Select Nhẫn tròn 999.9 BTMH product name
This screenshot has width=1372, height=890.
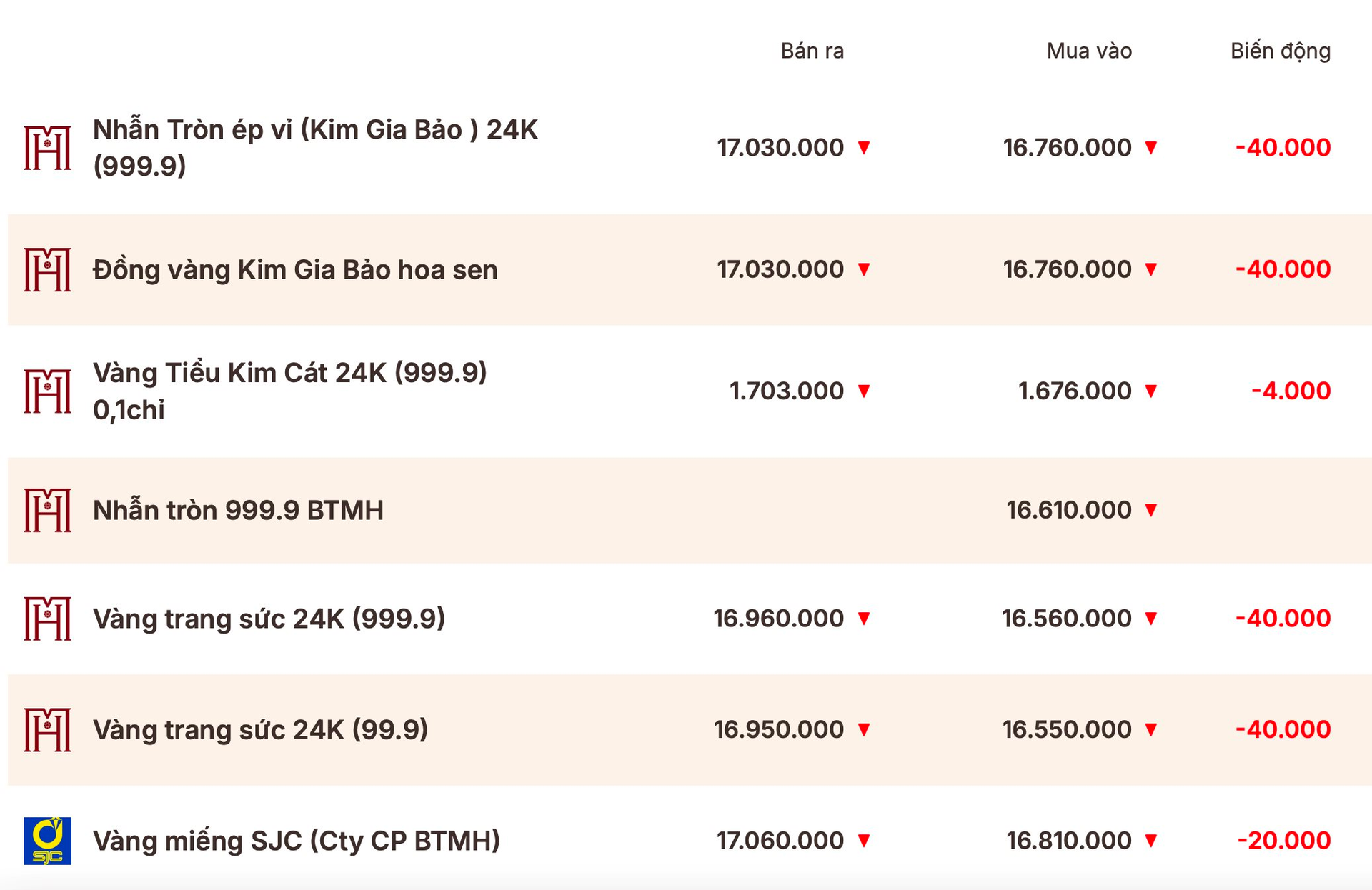238,510
